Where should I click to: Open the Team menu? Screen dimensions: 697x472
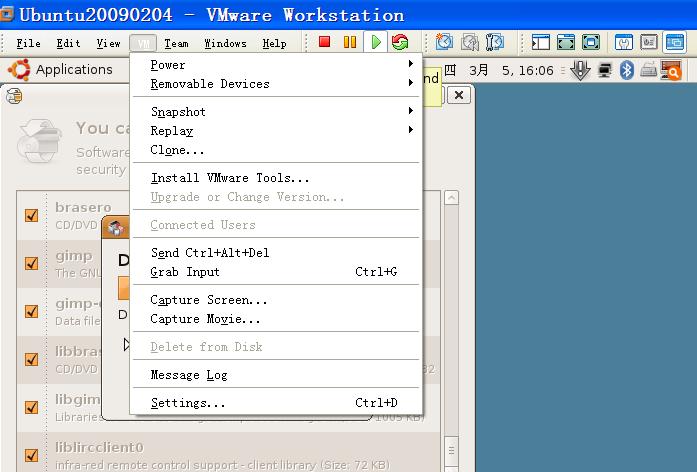(176, 43)
